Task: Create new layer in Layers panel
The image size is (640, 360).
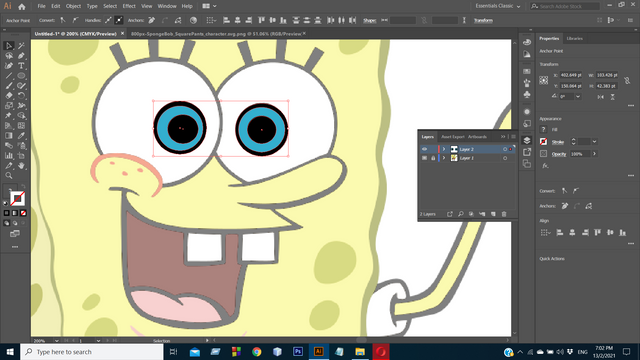Action: (493, 214)
